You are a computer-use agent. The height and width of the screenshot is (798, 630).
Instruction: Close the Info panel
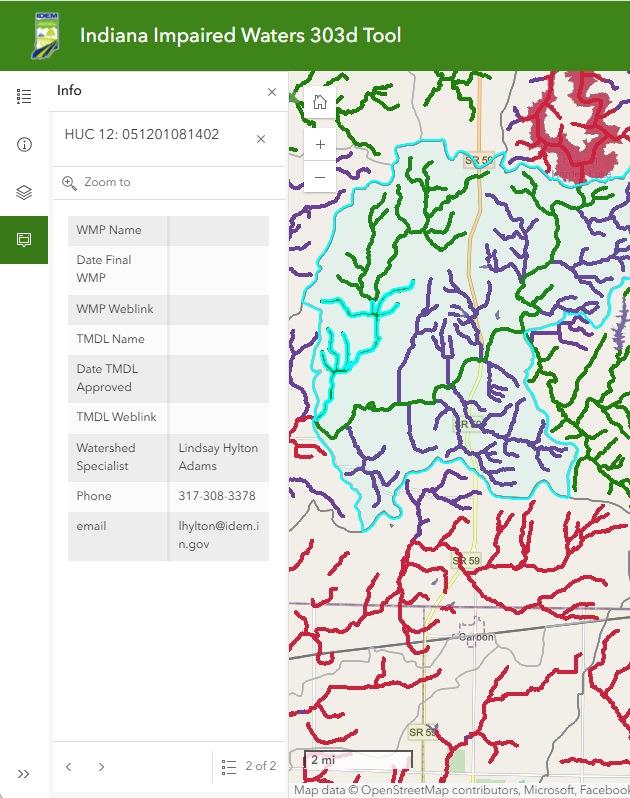tap(272, 92)
